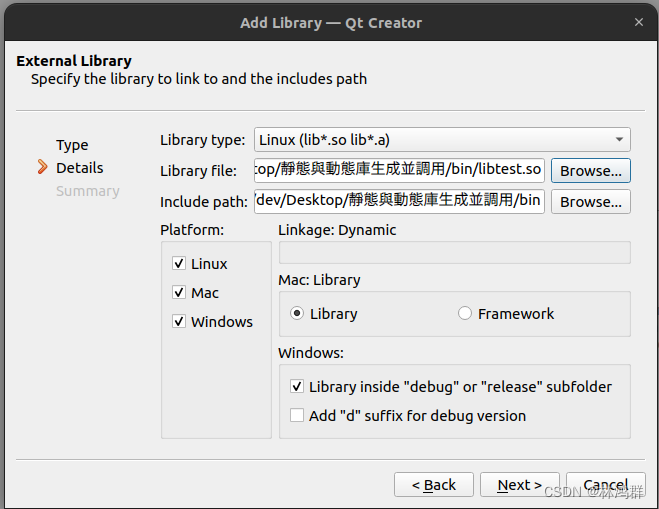Close the Add Library window
659x509 pixels.
coord(639,22)
